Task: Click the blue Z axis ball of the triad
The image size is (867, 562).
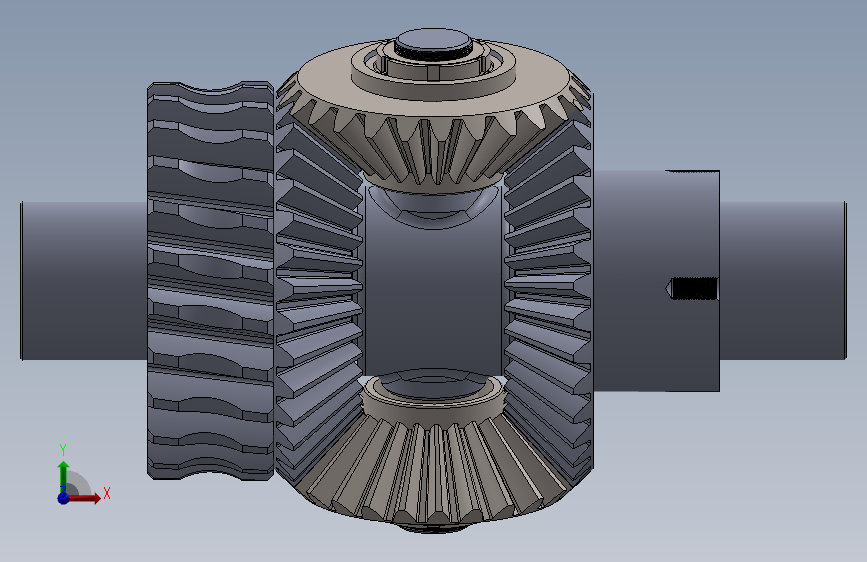Action: 64,498
